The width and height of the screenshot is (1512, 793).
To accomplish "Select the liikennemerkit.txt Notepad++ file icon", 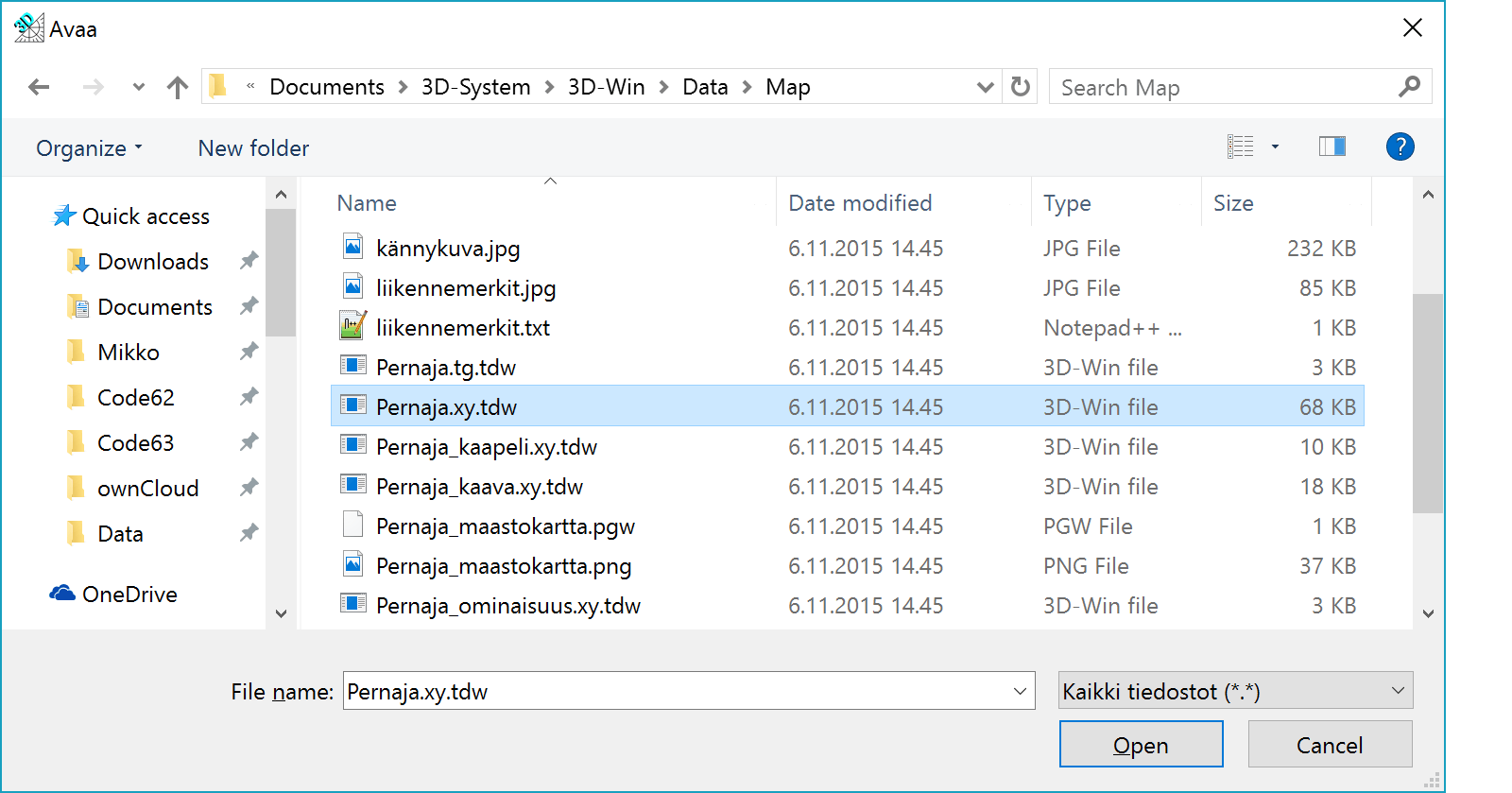I will [x=352, y=327].
